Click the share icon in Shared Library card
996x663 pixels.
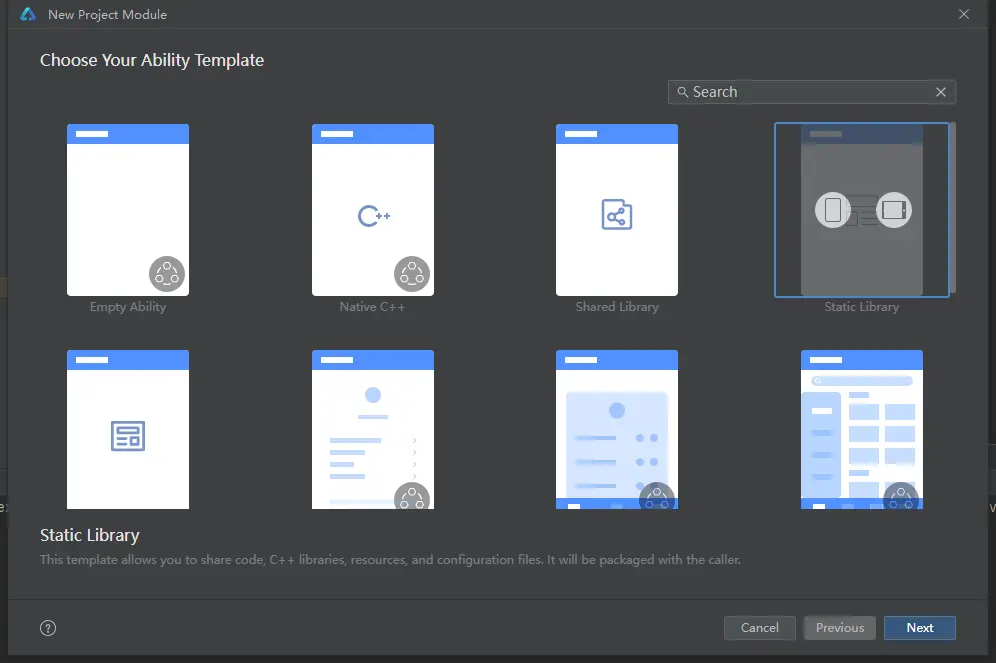617,215
